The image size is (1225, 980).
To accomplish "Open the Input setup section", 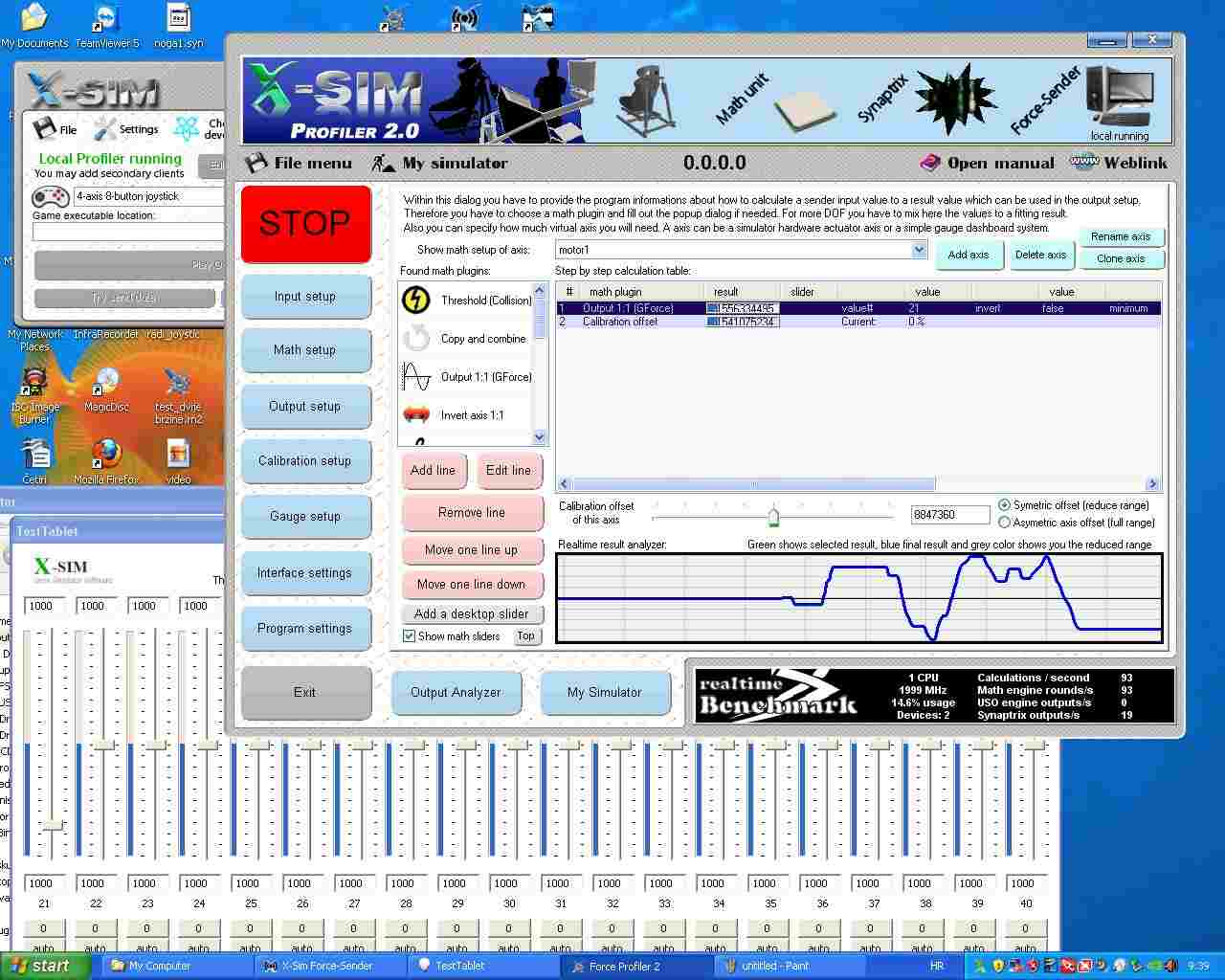I will tap(305, 297).
